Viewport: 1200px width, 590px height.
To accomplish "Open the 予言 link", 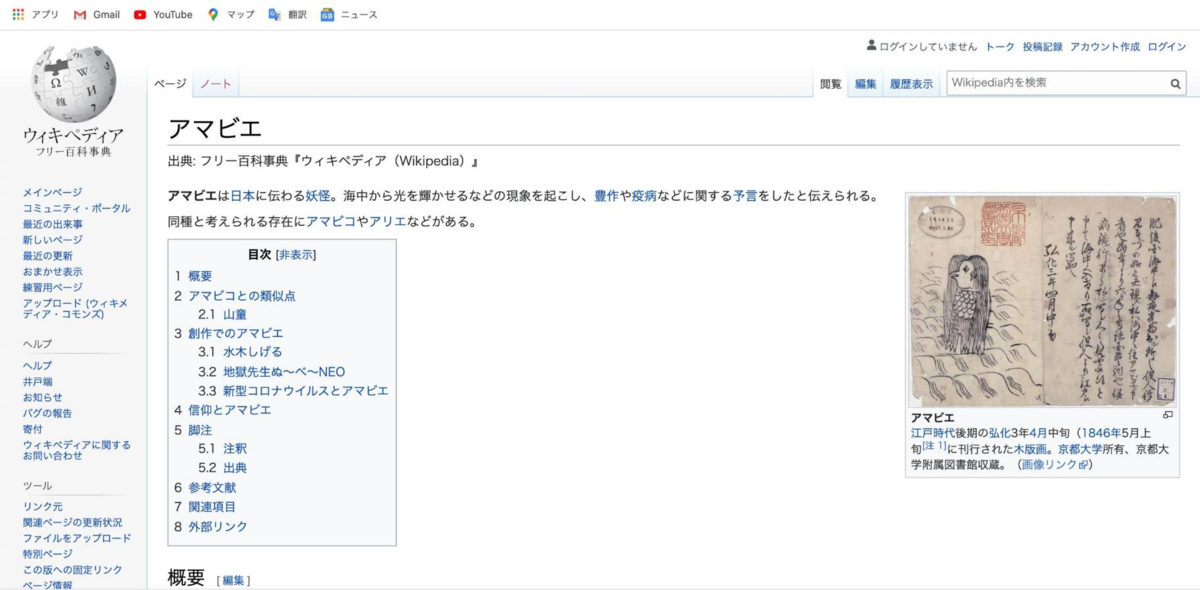I will pos(745,196).
